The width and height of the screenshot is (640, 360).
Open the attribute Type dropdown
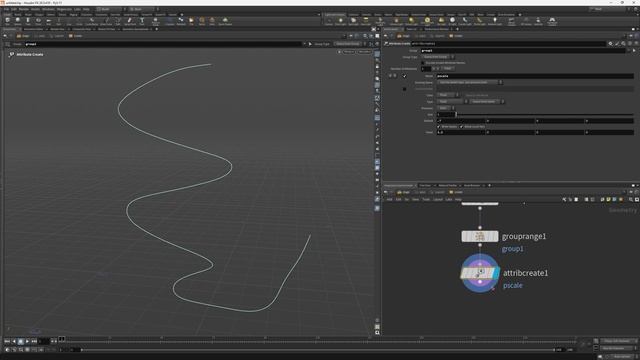[452, 101]
